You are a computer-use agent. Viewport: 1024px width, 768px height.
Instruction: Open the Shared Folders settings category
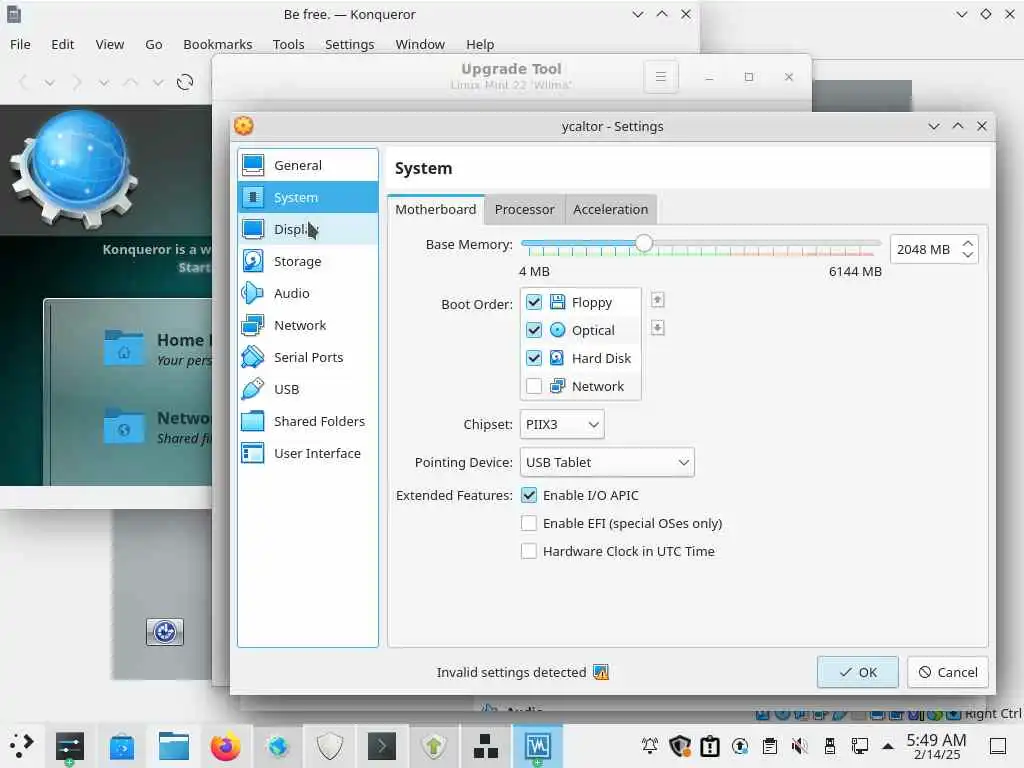coord(308,421)
